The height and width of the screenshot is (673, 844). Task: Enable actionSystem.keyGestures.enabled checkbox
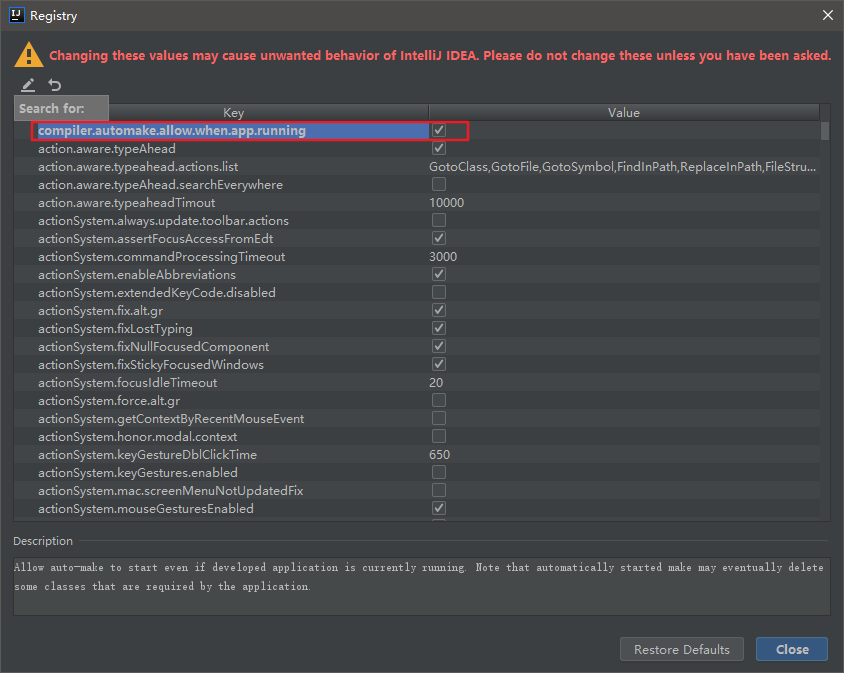coord(439,472)
